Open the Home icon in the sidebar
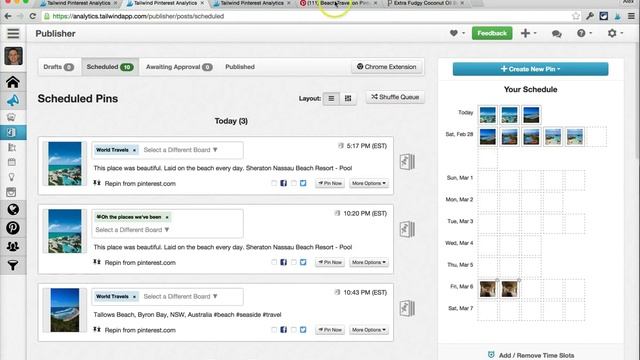This screenshot has height=360, width=640. click(13, 82)
